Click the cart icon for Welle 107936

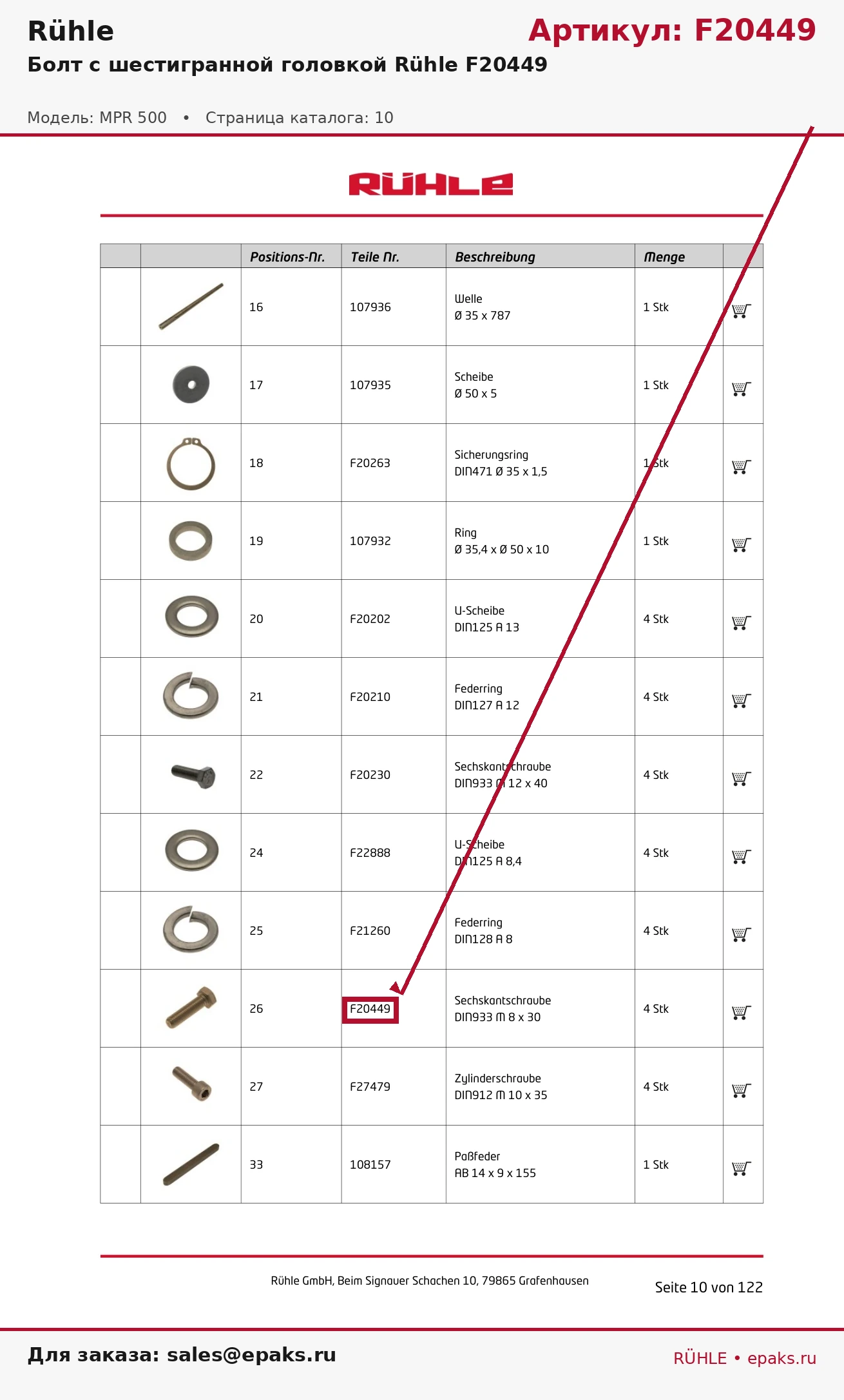[742, 311]
